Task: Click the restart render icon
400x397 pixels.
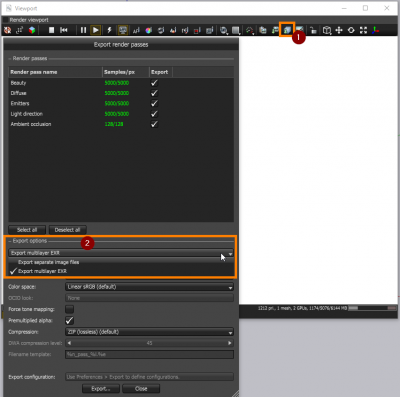Action: [x=64, y=30]
